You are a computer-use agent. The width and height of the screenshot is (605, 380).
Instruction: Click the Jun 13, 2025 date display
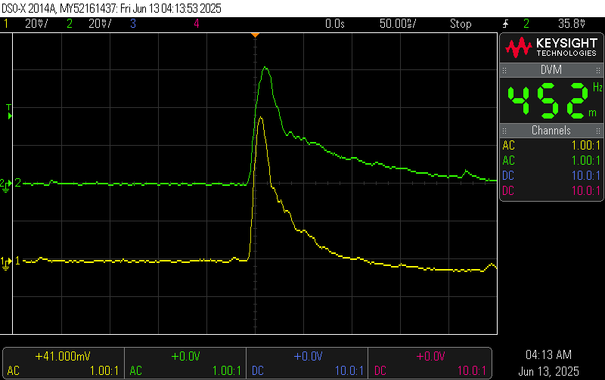coord(548,372)
